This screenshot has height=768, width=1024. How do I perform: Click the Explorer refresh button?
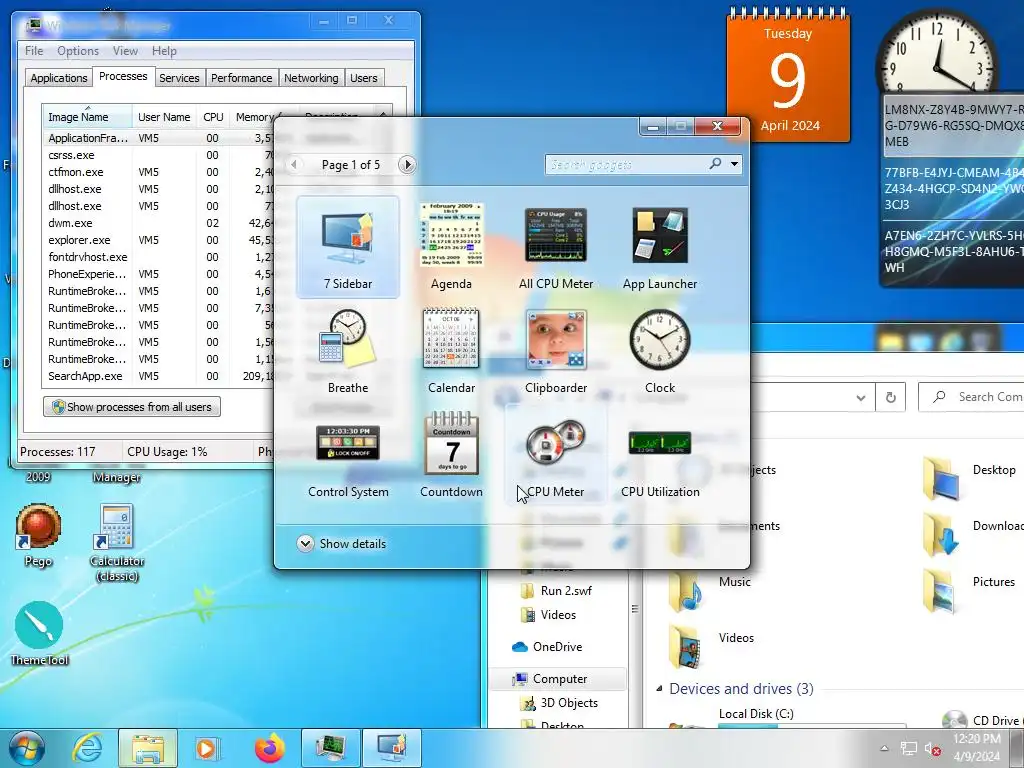coord(890,397)
